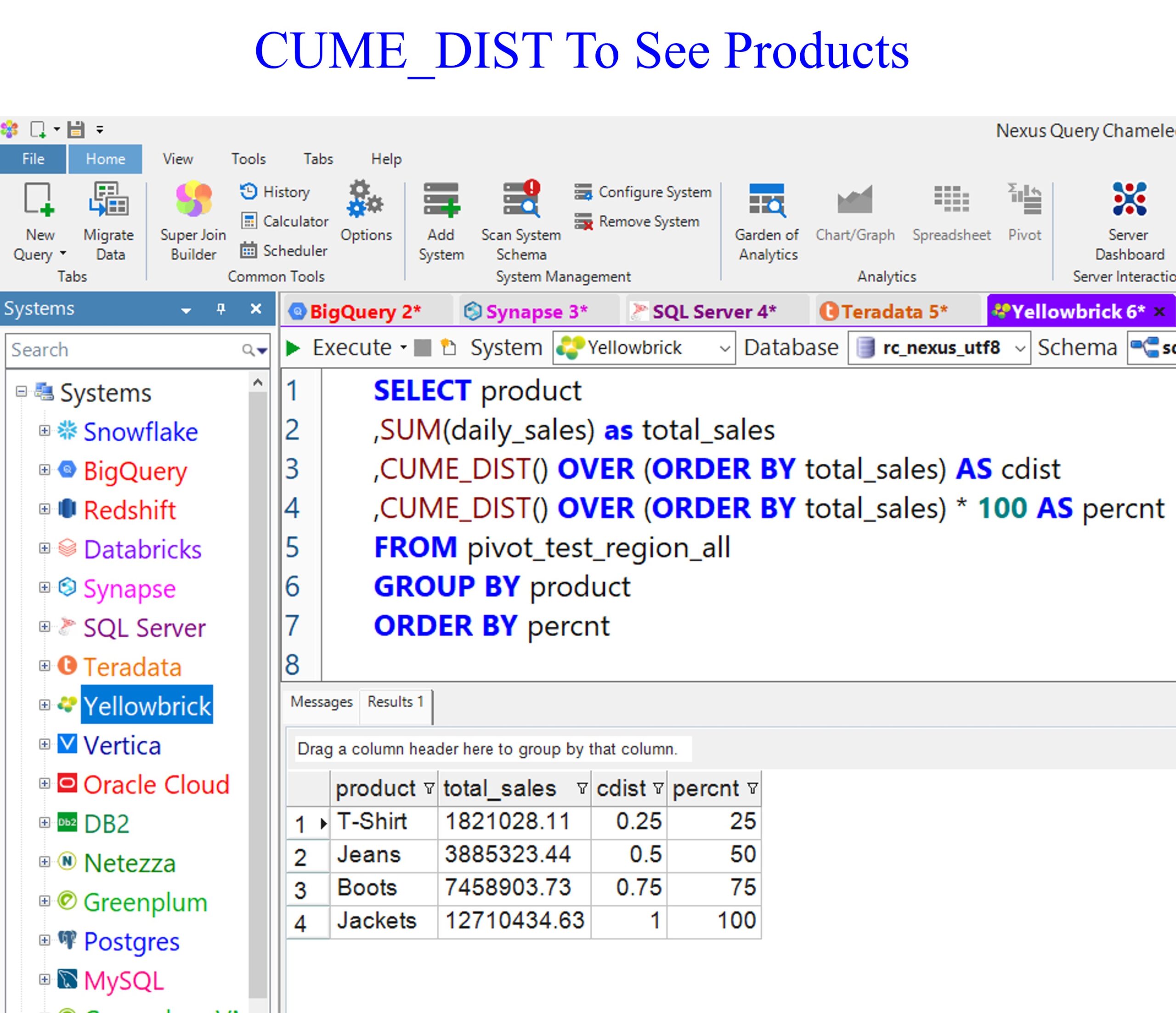Click the stop query square button
Viewport: 1176px width, 1013px height.
[x=422, y=347]
